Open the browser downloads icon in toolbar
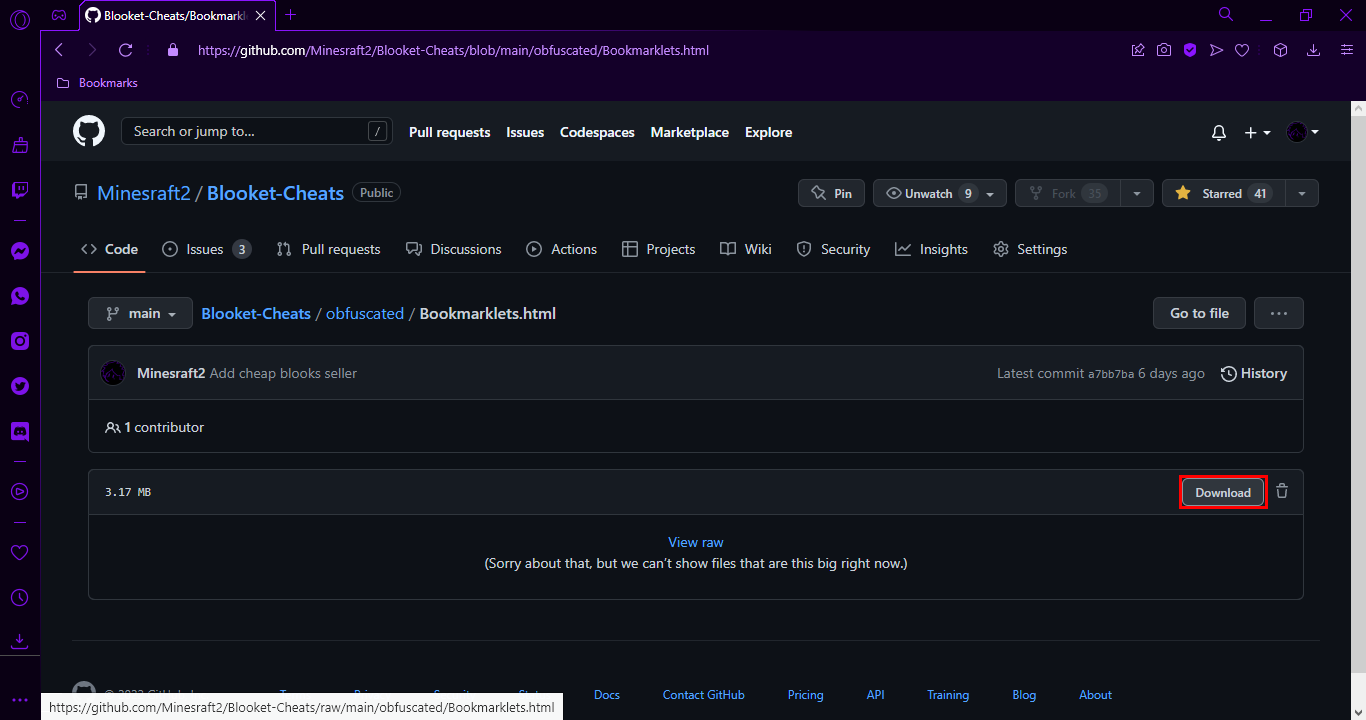 click(1313, 50)
